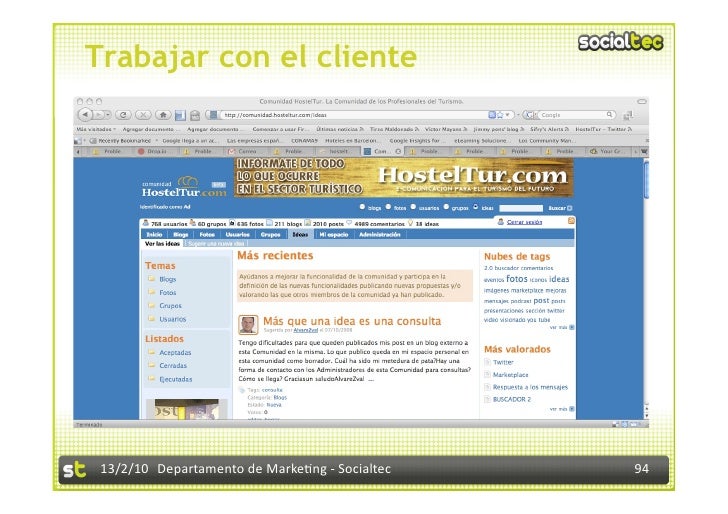Open the Grupos navigation tab

pos(271,234)
